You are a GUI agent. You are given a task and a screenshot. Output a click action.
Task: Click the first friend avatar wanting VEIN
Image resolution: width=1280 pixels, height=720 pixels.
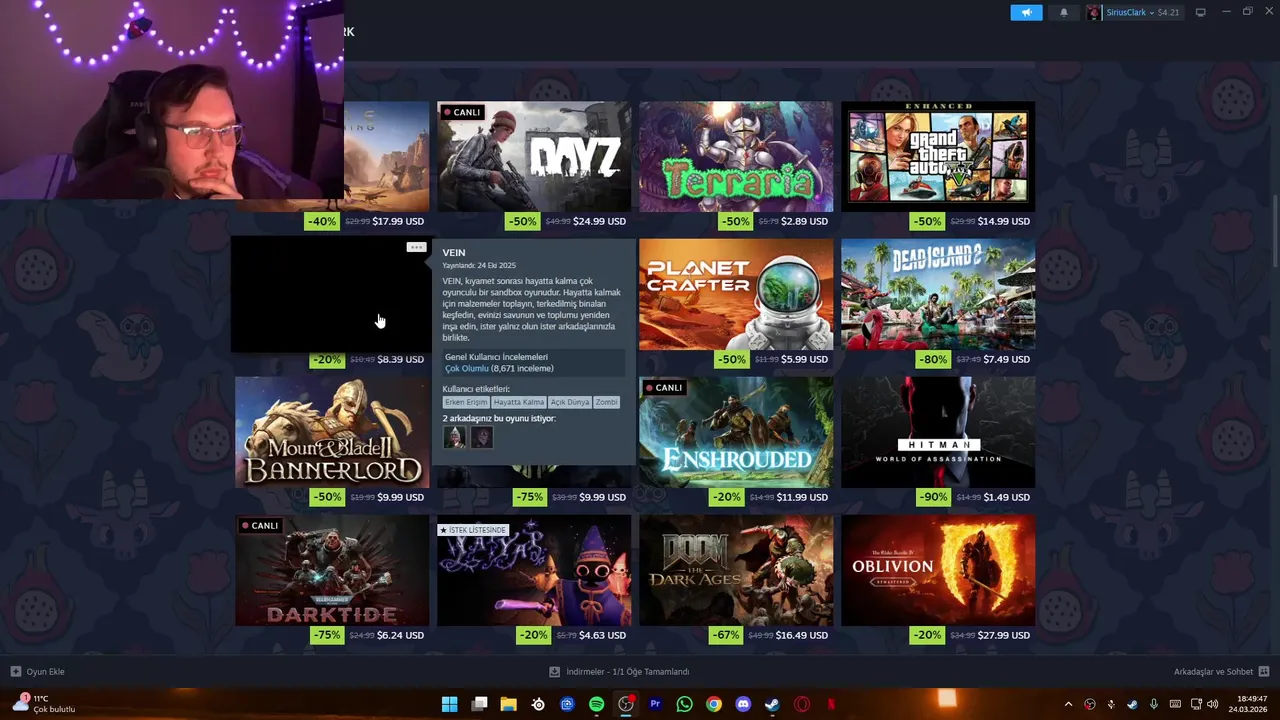(454, 437)
